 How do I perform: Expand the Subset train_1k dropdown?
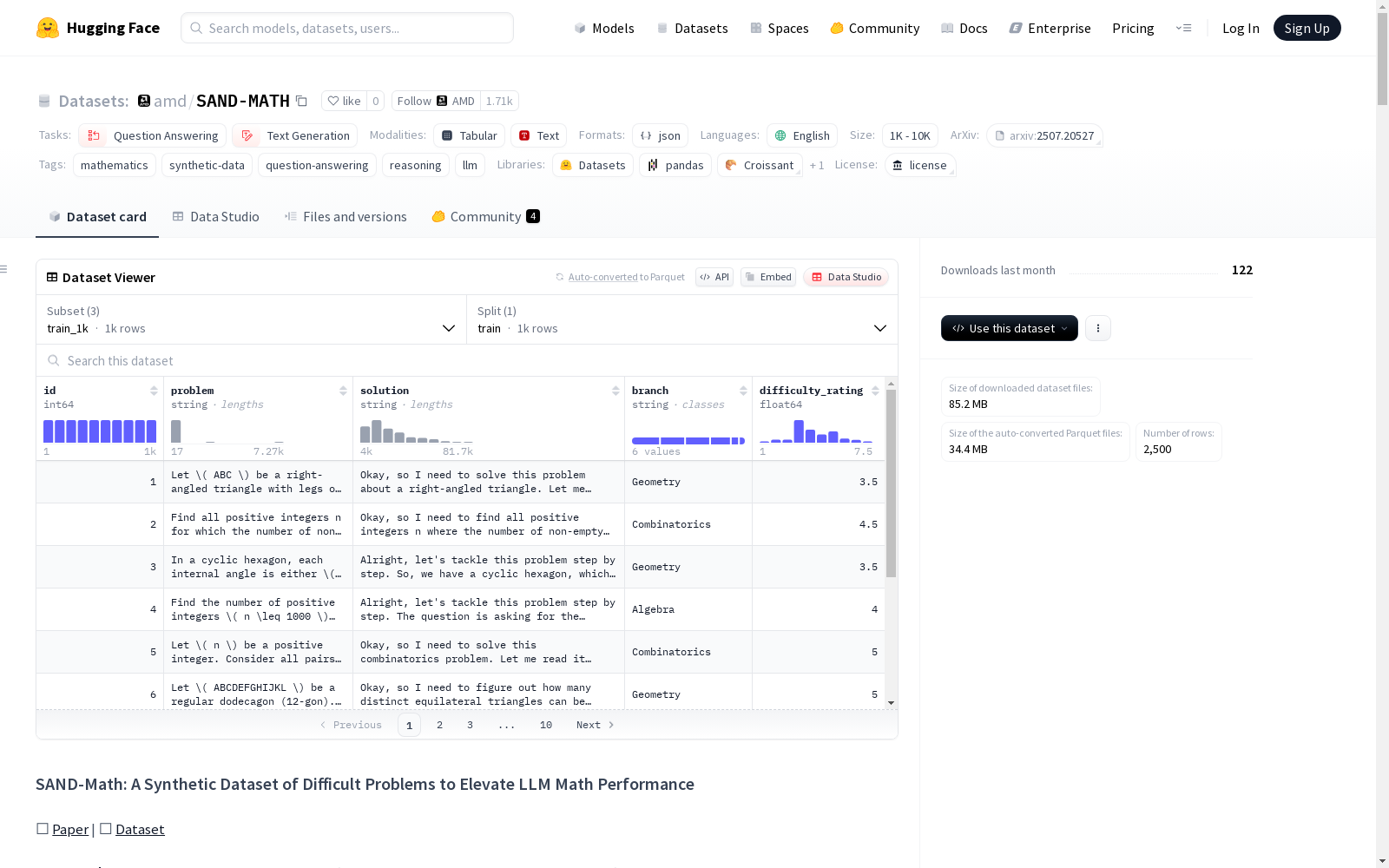click(x=251, y=319)
